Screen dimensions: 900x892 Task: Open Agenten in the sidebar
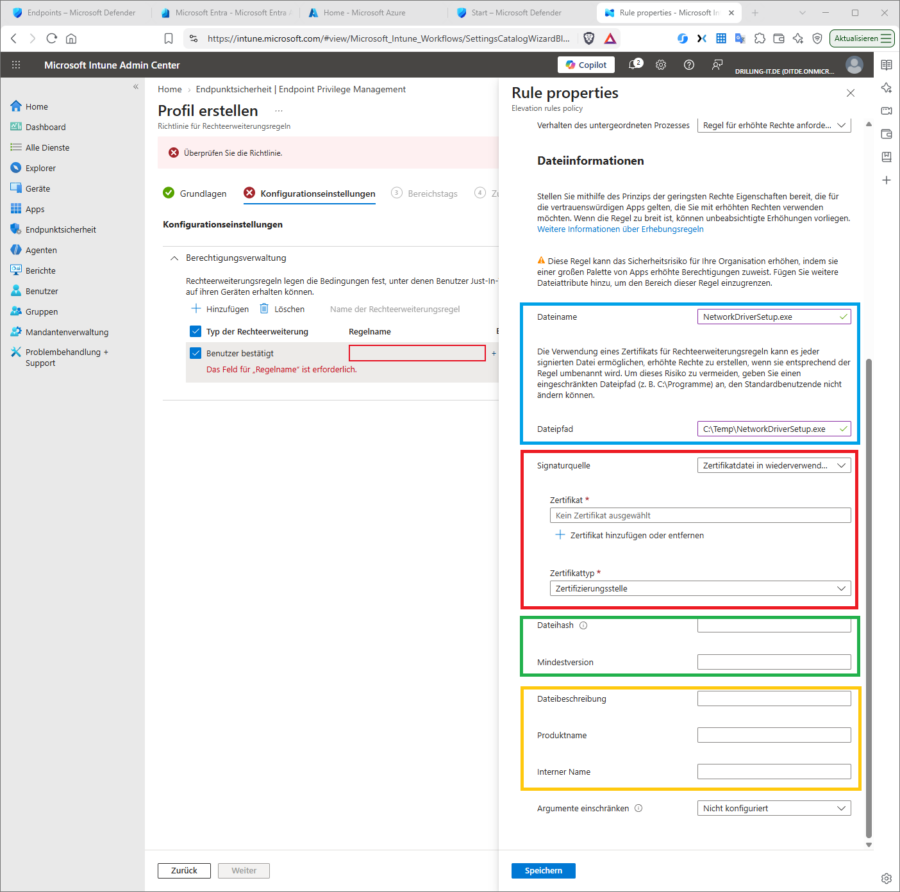coord(33,250)
